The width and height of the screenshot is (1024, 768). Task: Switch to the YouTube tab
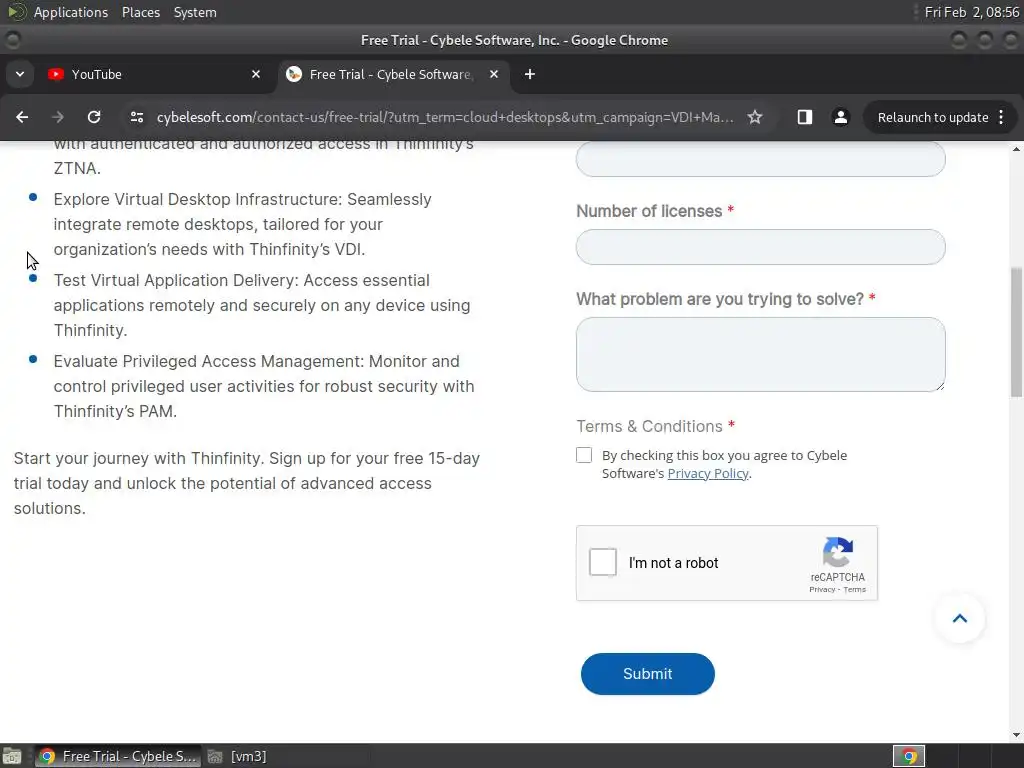153,74
